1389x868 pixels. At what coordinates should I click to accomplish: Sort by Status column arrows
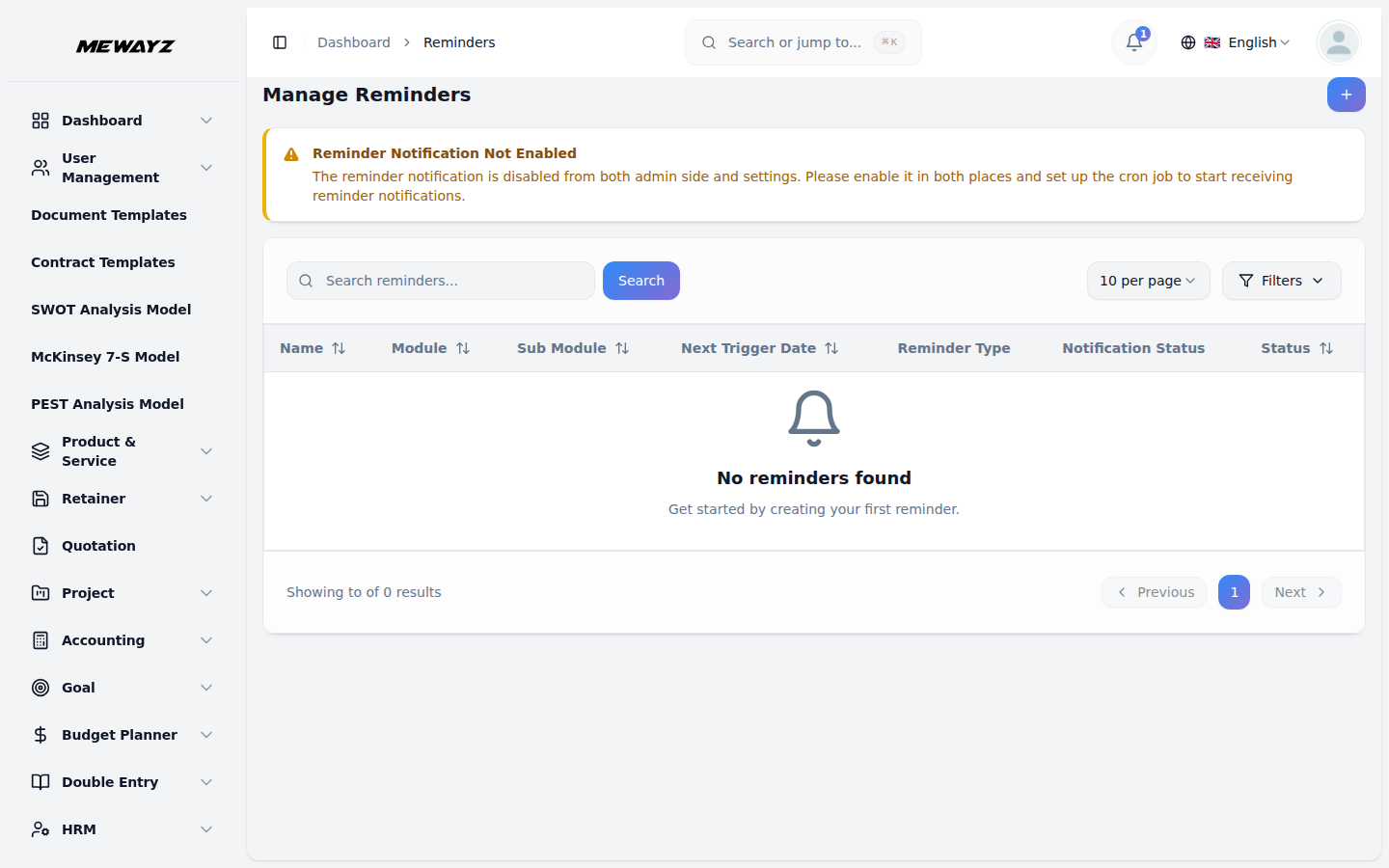coord(1326,348)
